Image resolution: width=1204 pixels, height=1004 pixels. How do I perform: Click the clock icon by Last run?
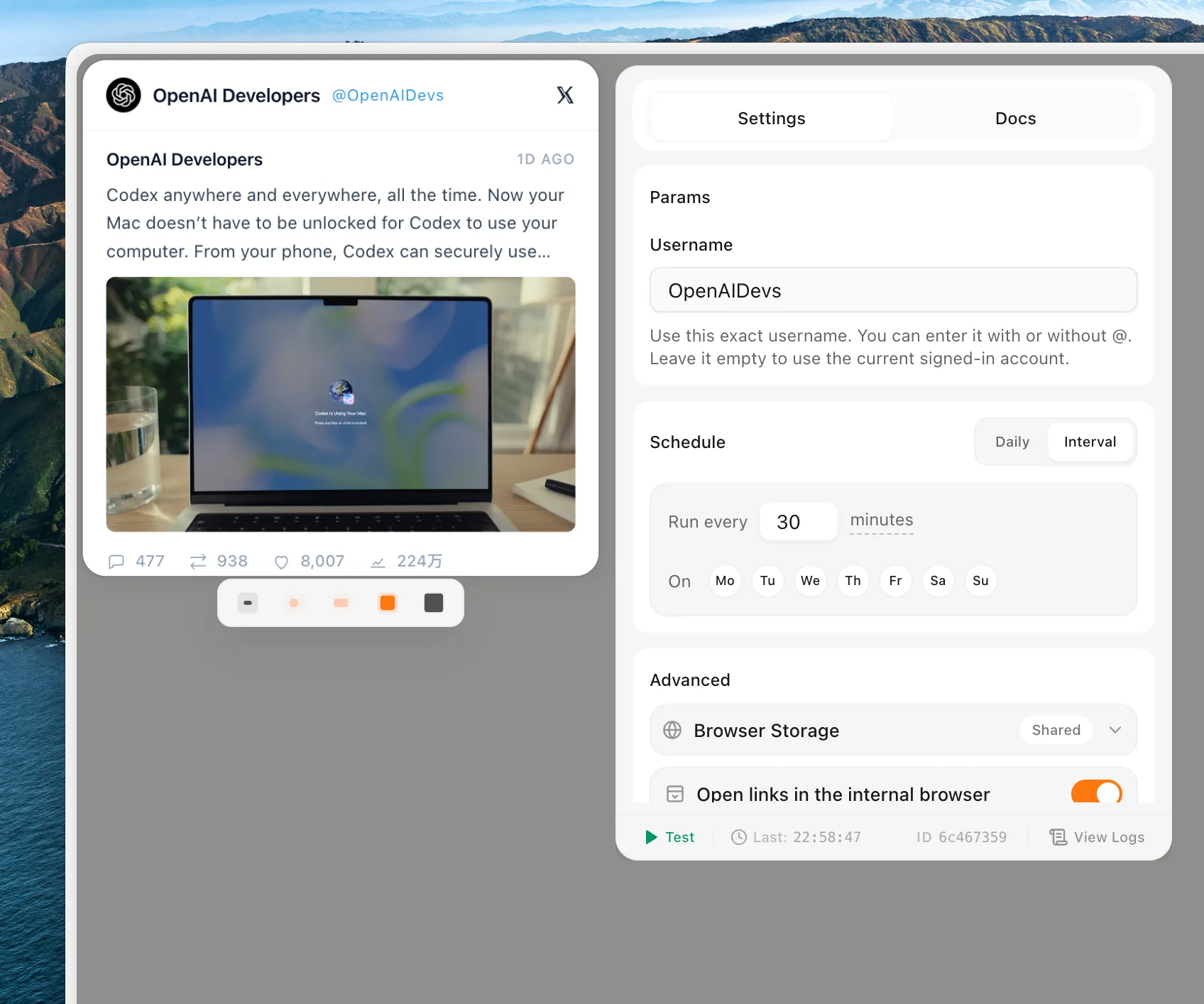739,837
